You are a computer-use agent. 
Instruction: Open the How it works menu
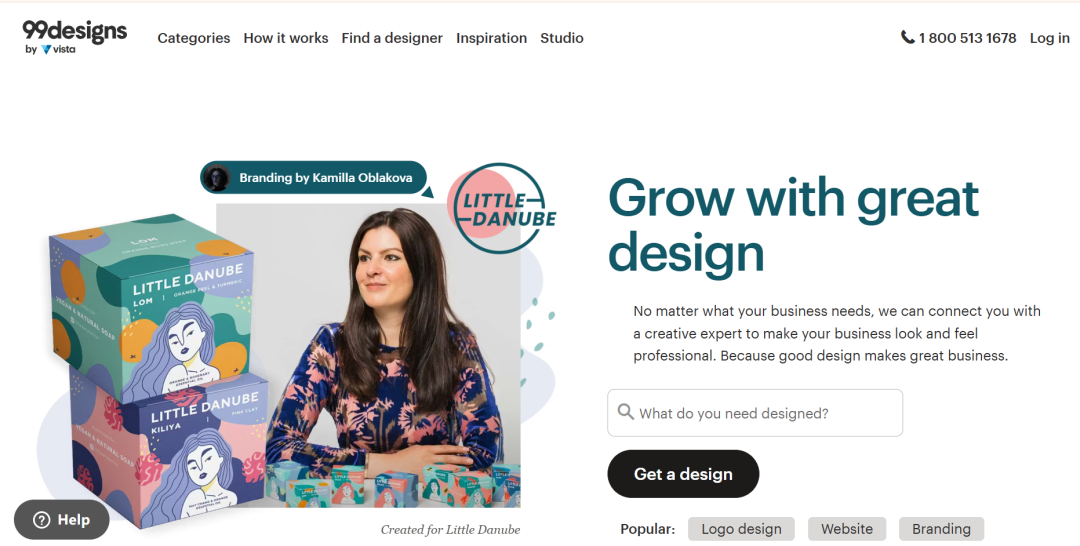(286, 38)
